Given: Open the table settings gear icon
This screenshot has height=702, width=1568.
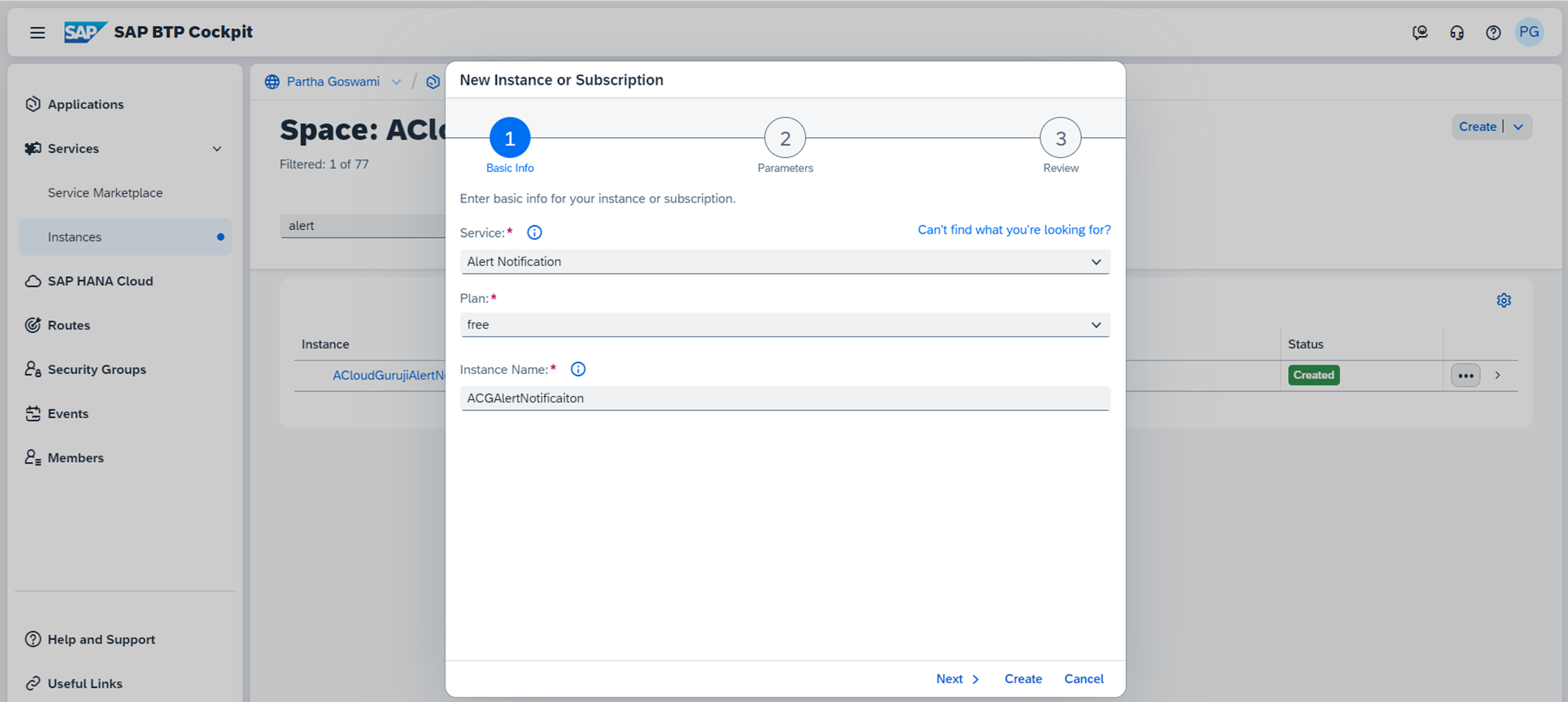Looking at the screenshot, I should click(x=1503, y=300).
